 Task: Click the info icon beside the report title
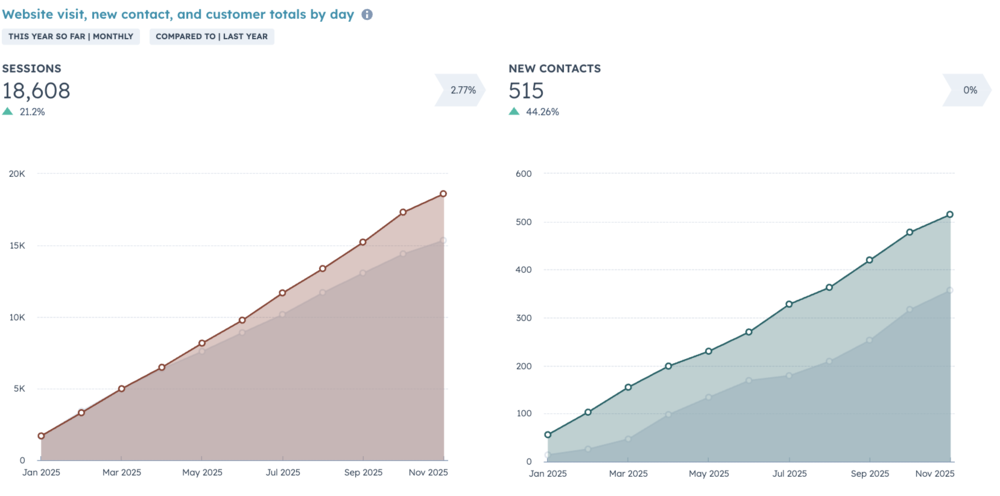[367, 15]
